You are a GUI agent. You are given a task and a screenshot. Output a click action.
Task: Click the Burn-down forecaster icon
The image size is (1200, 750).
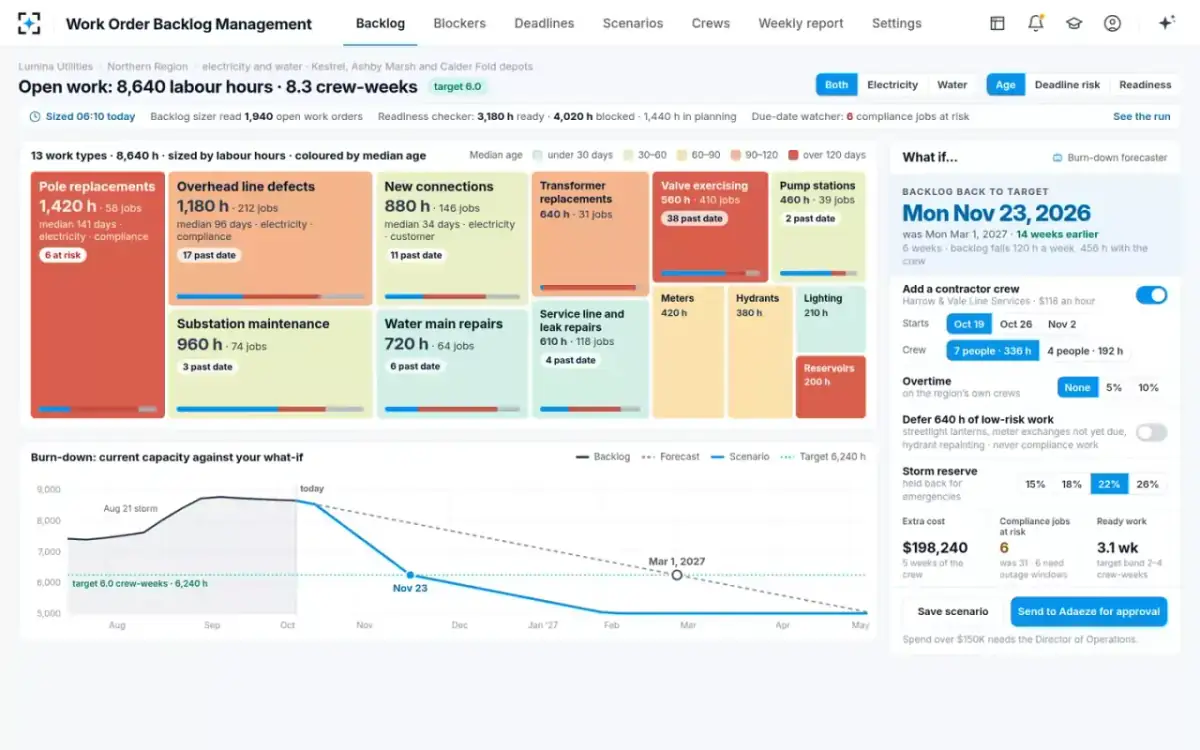[1058, 158]
